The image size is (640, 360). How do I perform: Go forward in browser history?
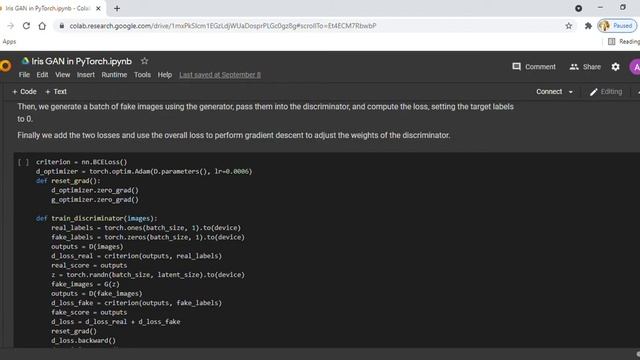point(11,26)
